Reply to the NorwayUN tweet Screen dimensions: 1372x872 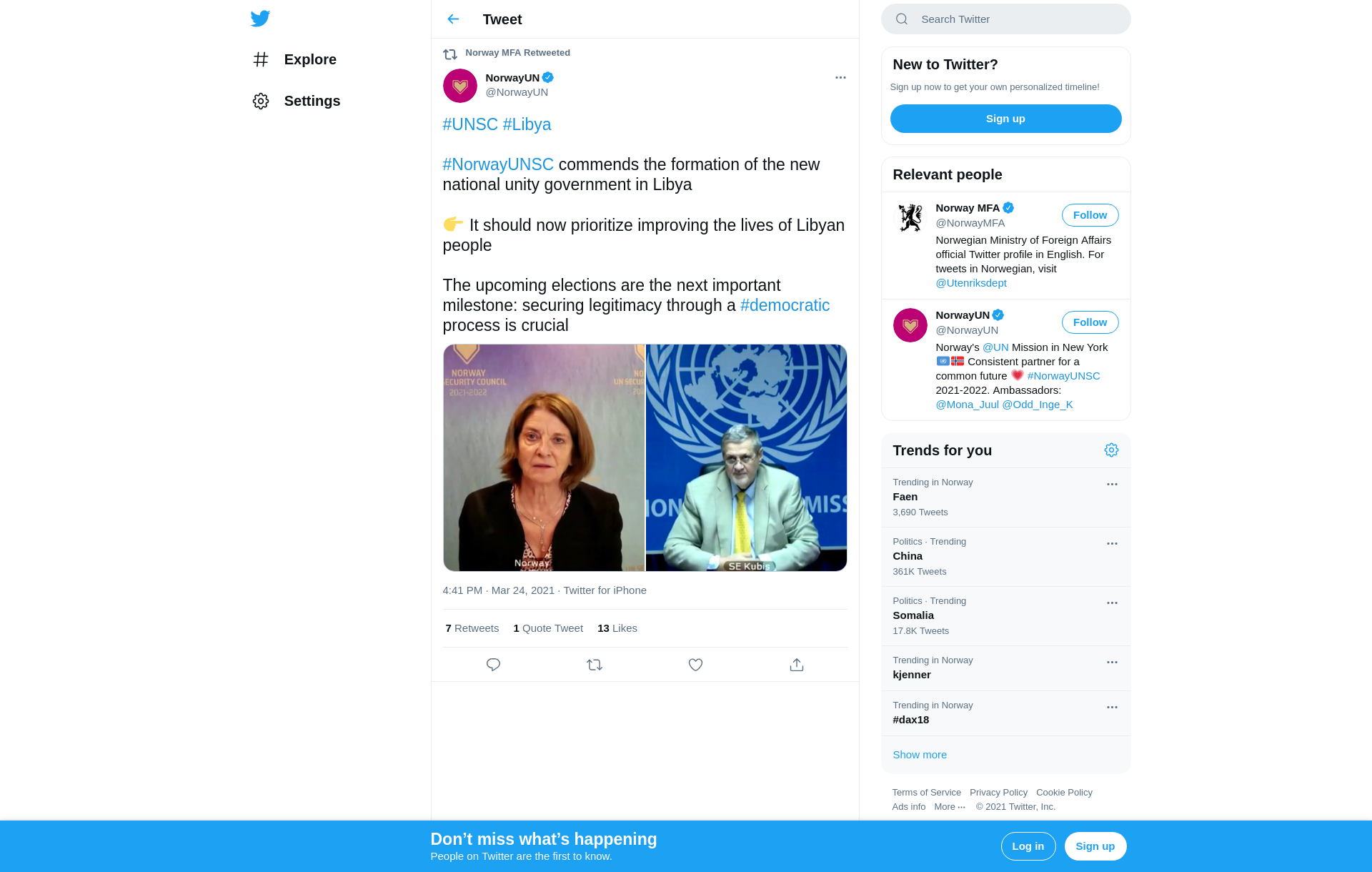coord(493,665)
